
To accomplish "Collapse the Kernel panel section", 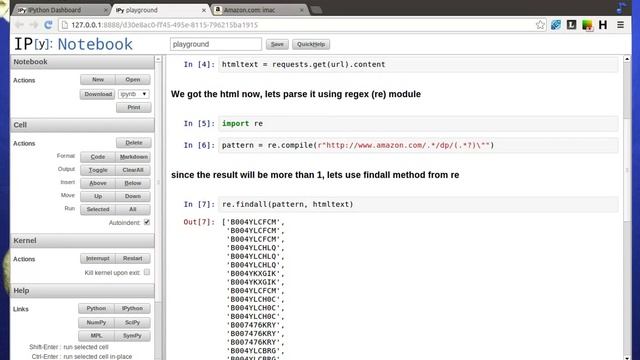I will [x=82, y=240].
